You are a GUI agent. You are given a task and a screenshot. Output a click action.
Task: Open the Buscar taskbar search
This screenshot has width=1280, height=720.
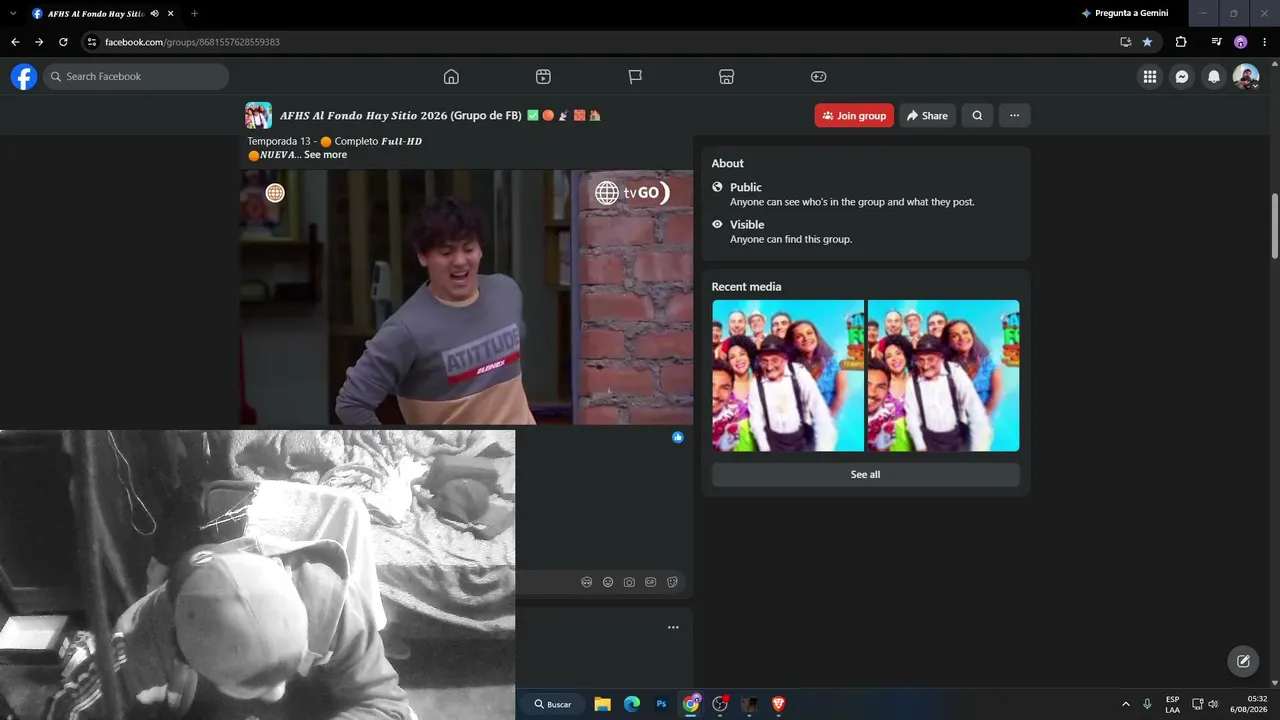tap(553, 704)
